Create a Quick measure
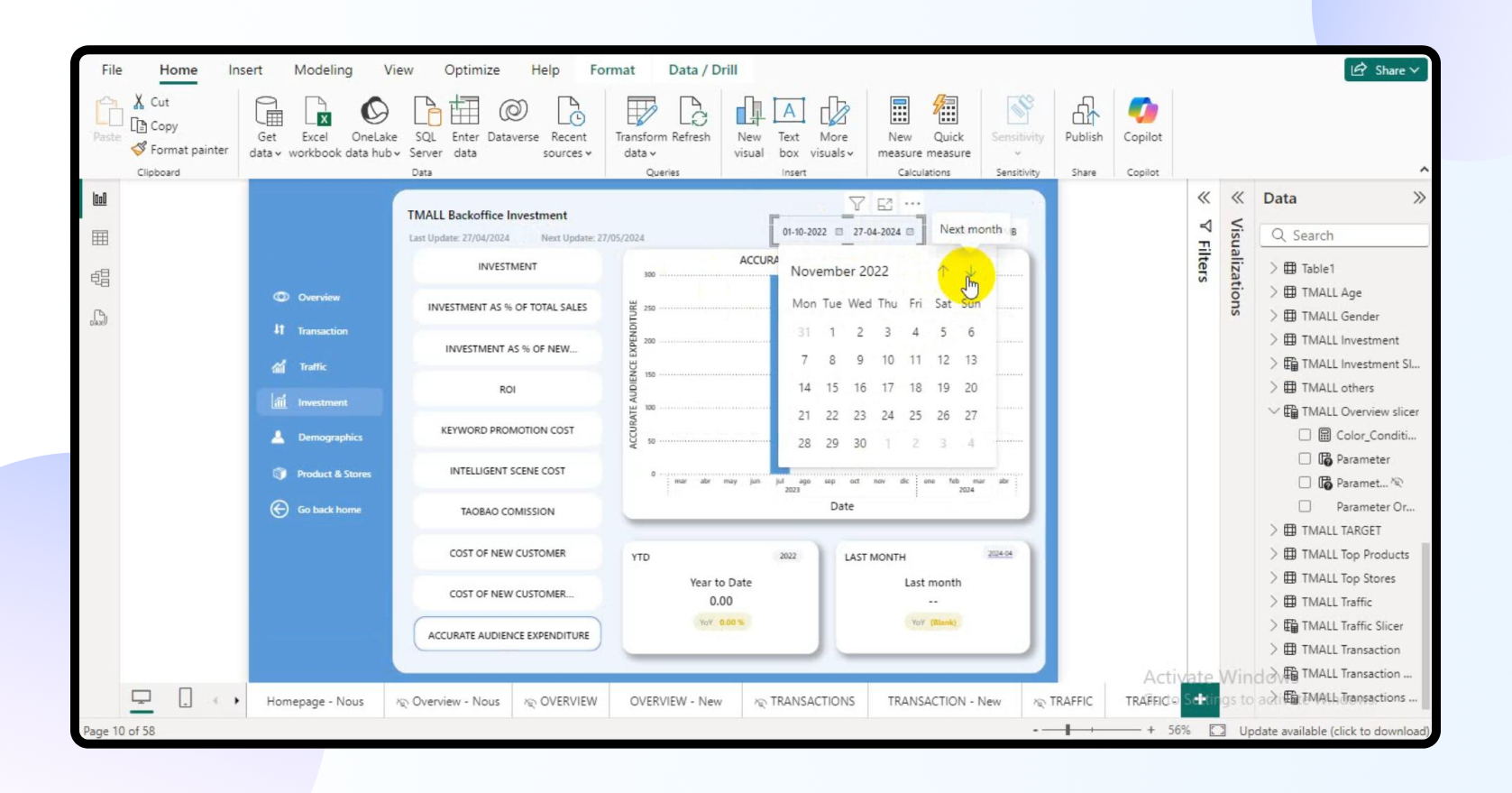 (x=948, y=126)
